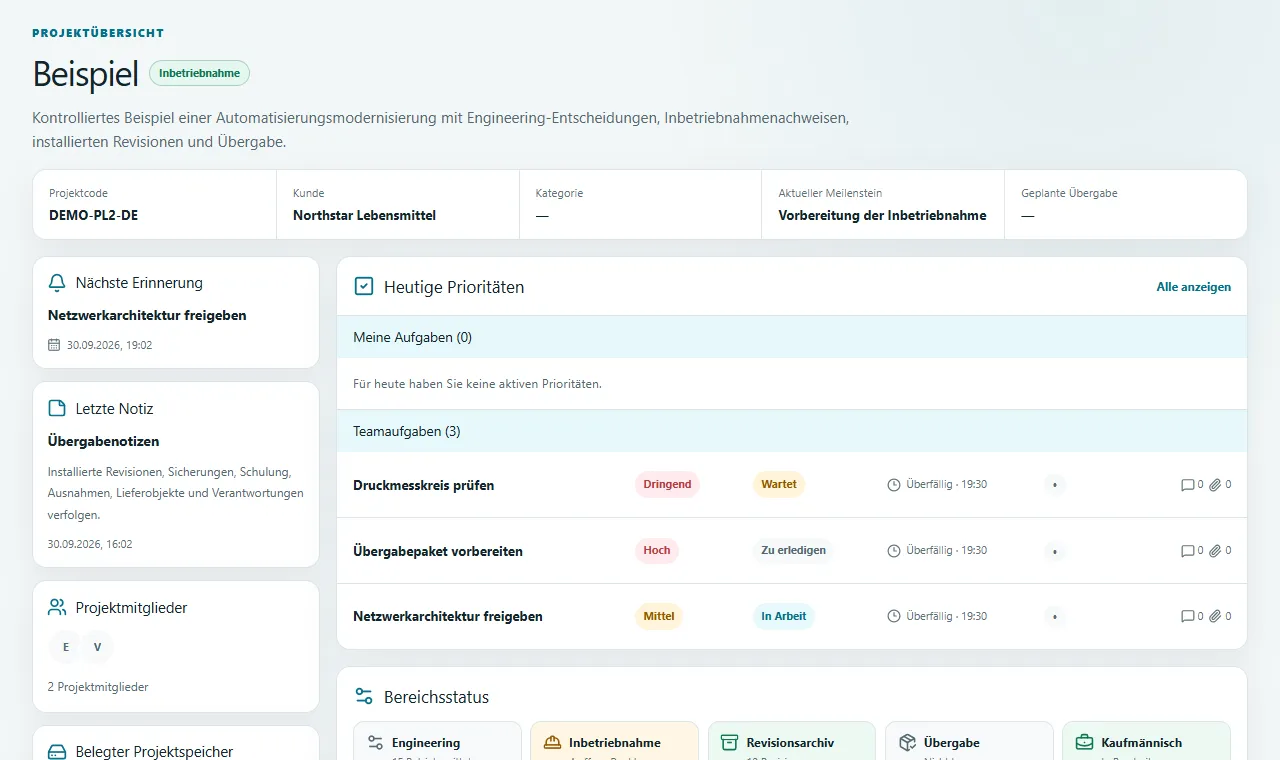Click the Mittel priority badge
1280x760 pixels.
tap(659, 616)
